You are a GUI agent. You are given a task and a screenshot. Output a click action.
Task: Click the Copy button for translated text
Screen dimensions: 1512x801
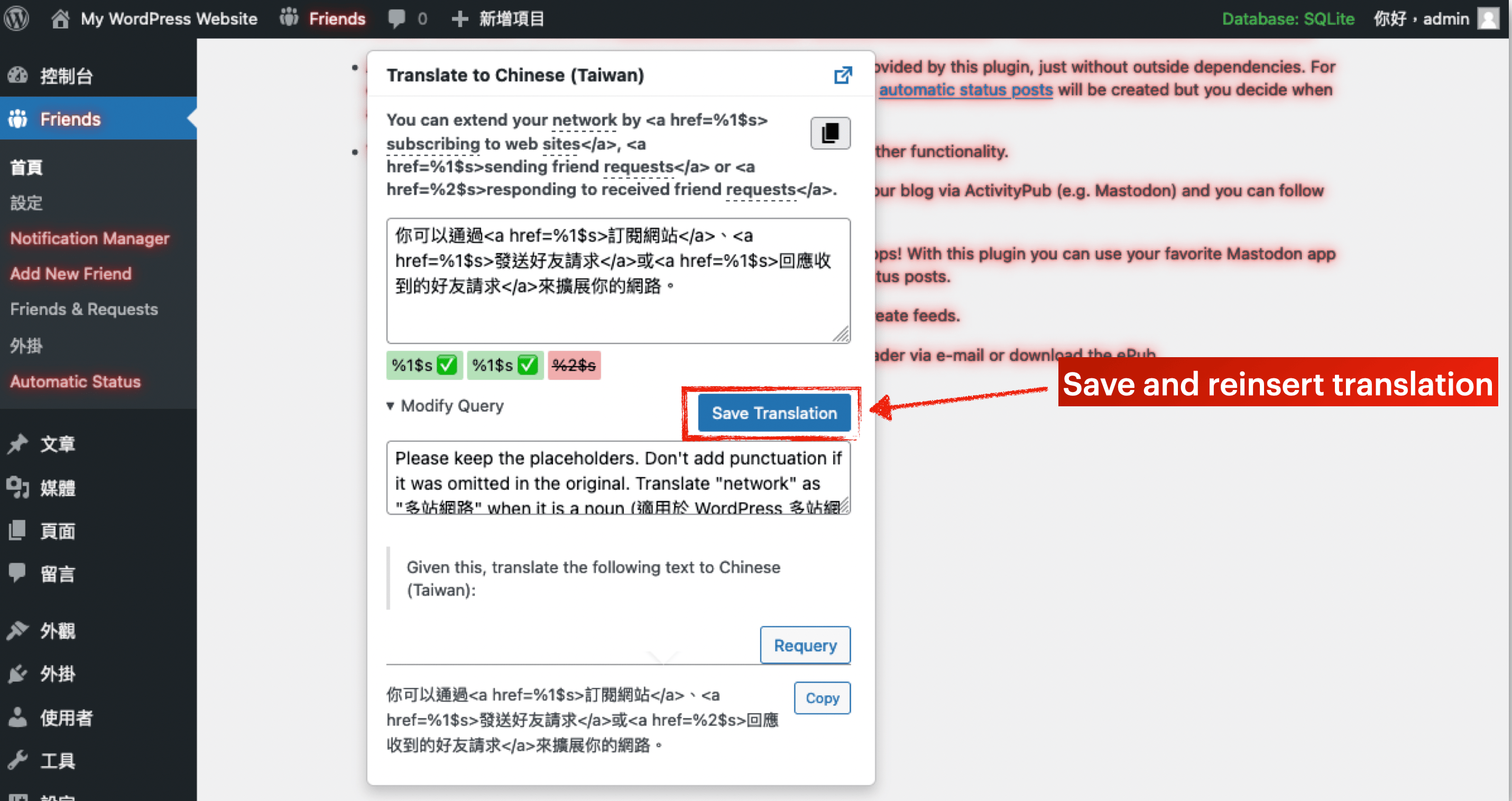pos(822,698)
